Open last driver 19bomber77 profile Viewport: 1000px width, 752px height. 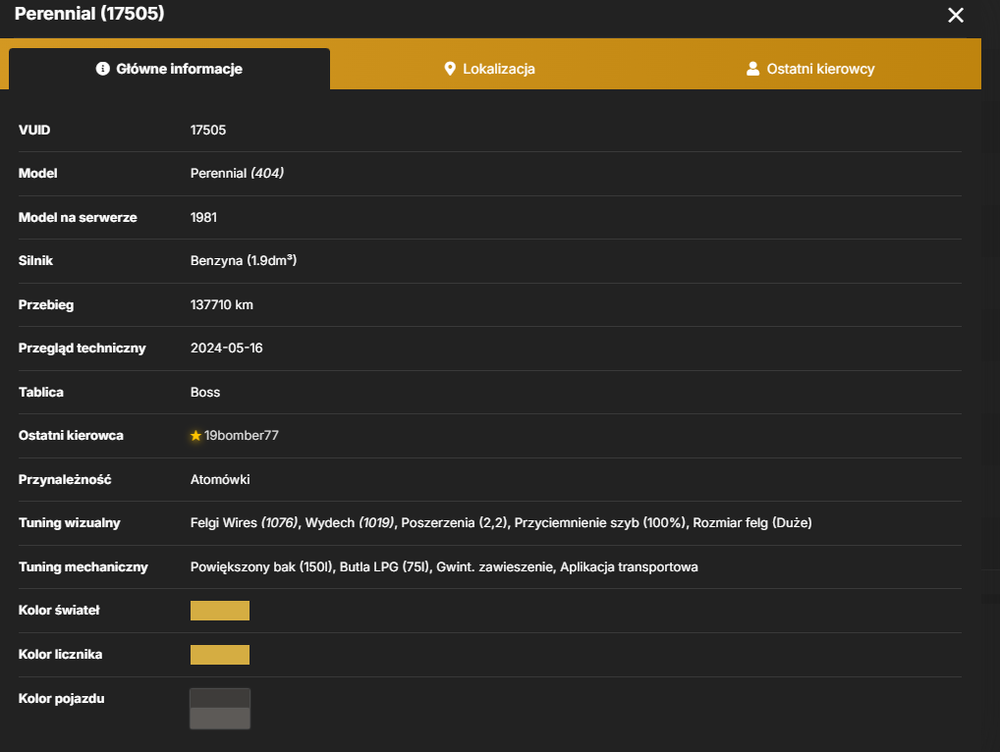click(241, 436)
